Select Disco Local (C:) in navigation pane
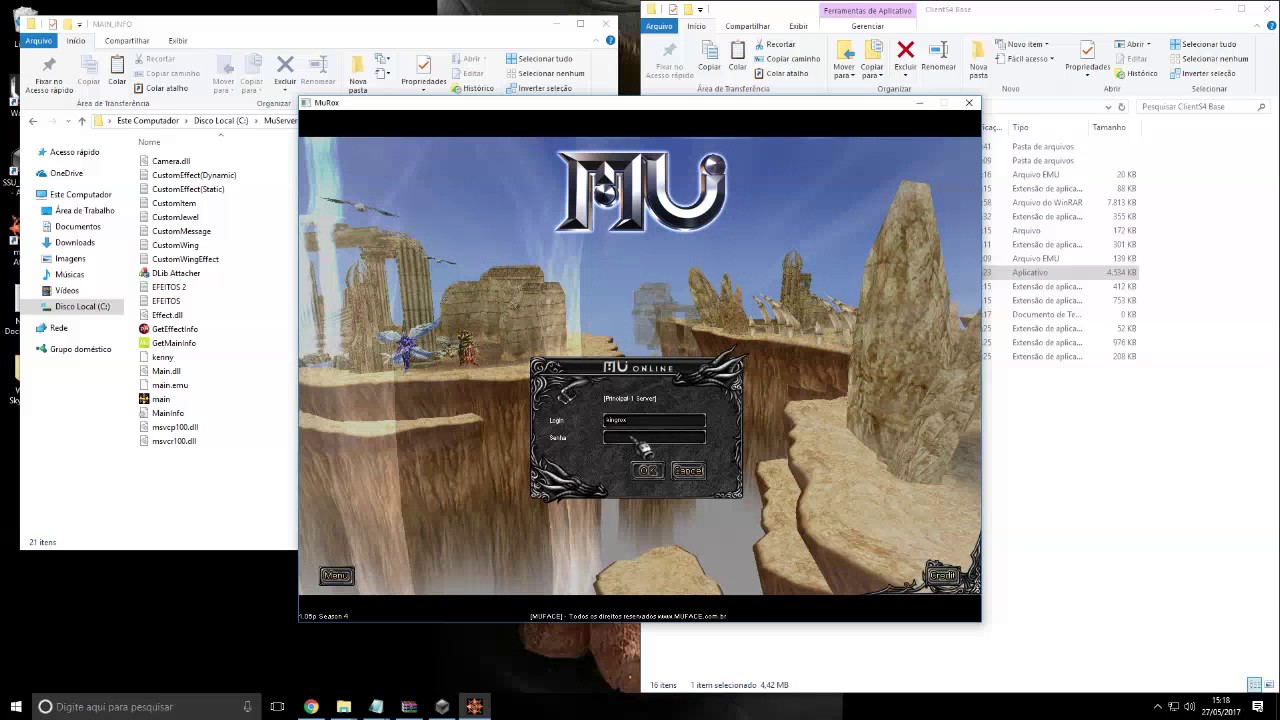Screen dimensions: 1280x720 tap(82, 306)
